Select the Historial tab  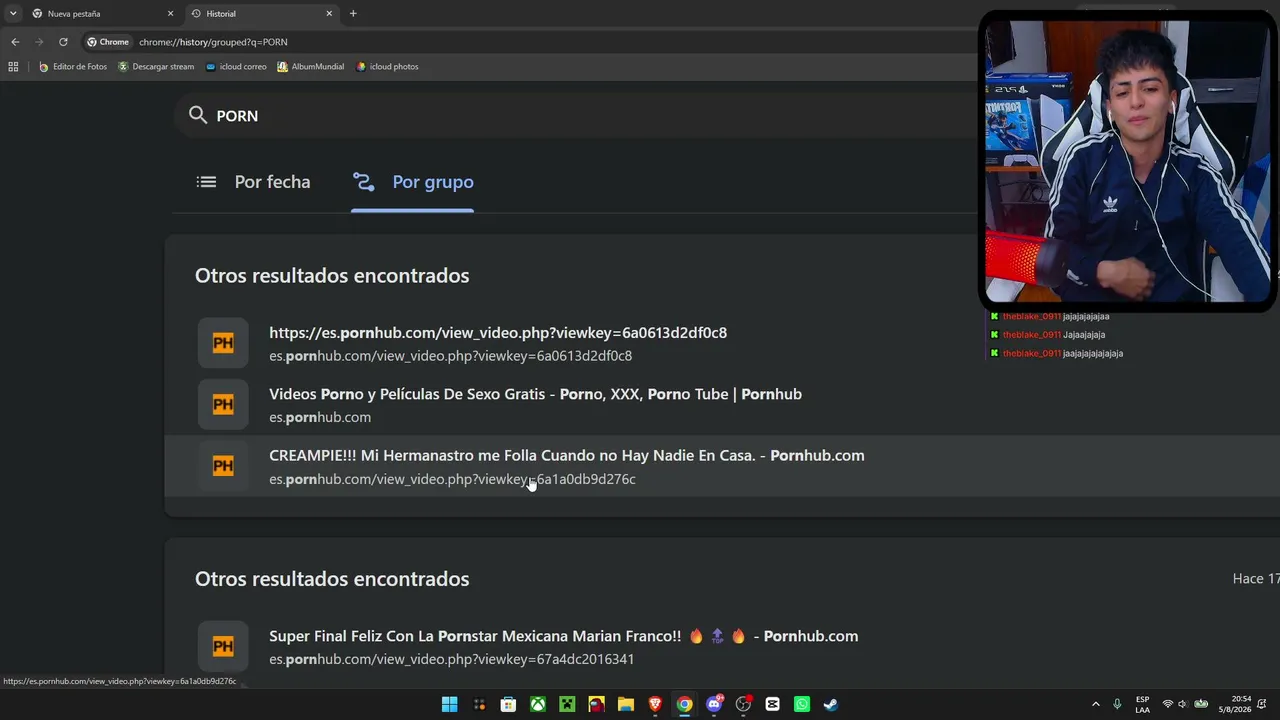click(260, 14)
